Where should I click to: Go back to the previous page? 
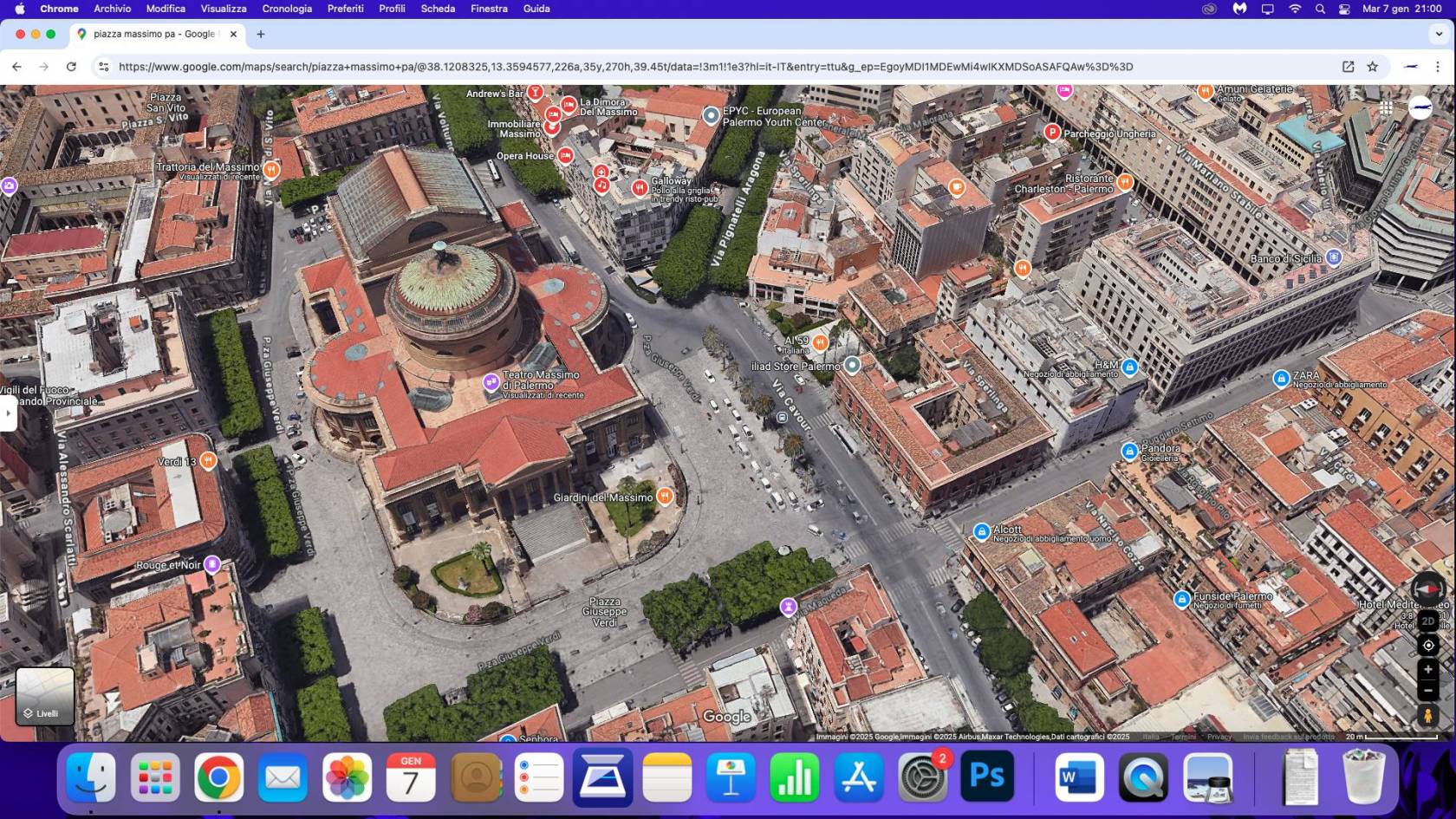(x=16, y=67)
